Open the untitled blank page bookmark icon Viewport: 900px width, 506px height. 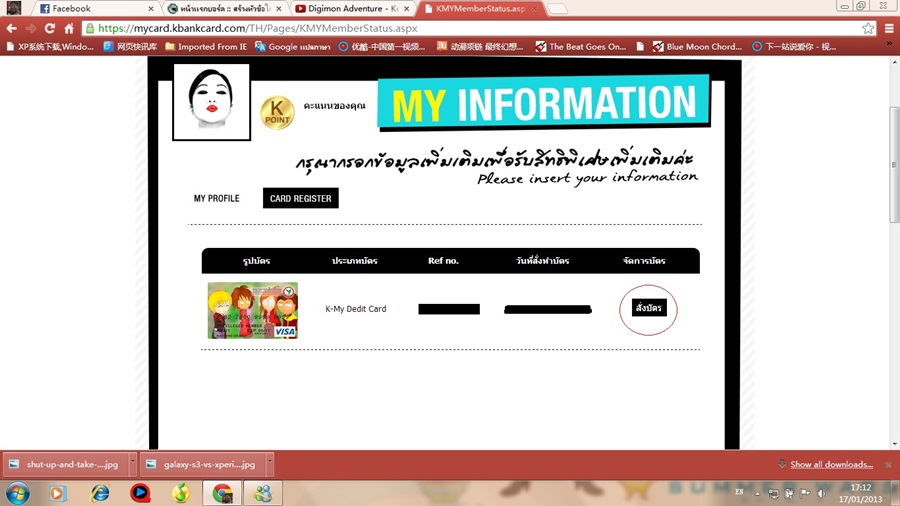pos(640,46)
